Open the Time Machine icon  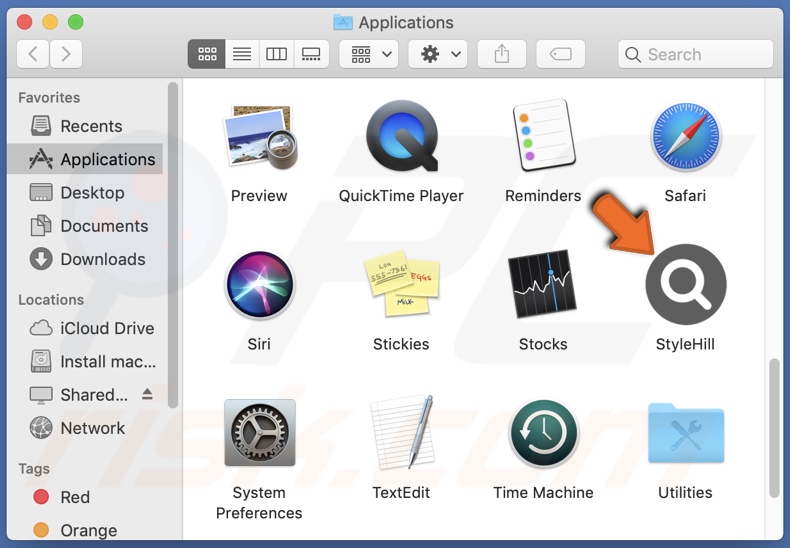[544, 433]
